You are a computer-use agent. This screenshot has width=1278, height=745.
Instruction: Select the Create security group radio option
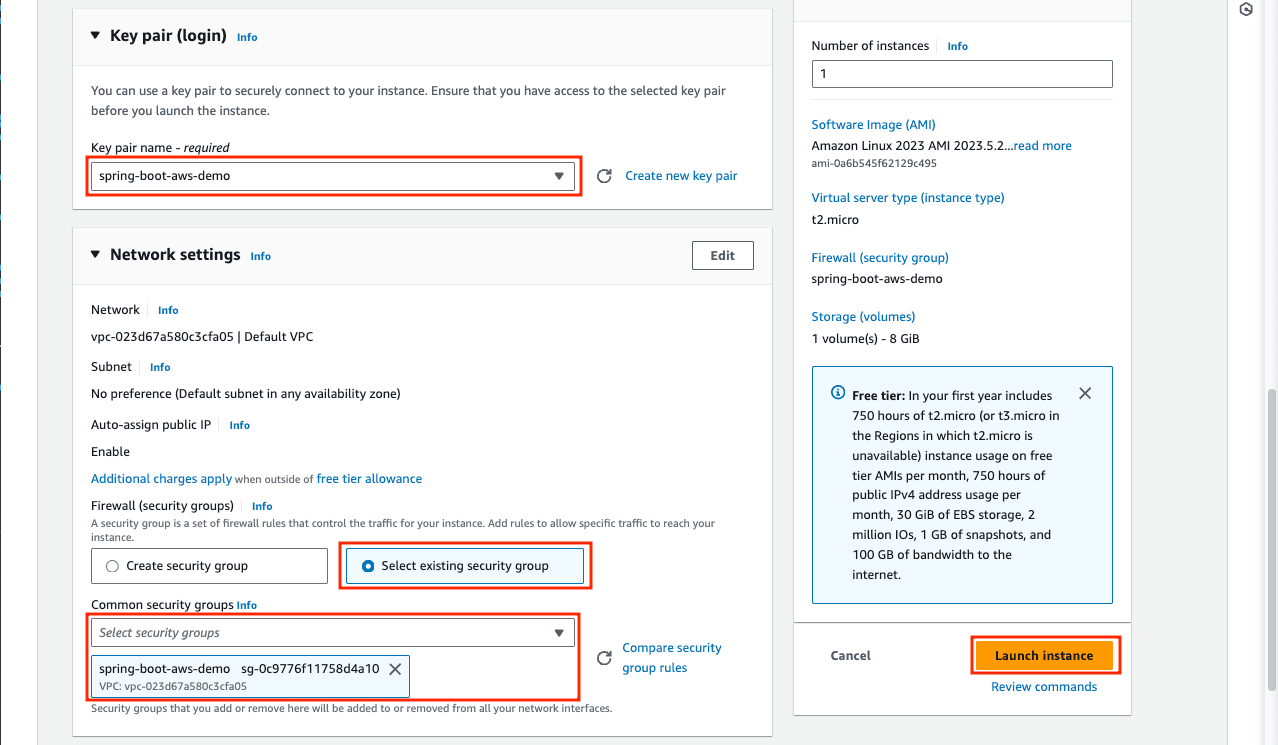(x=112, y=566)
